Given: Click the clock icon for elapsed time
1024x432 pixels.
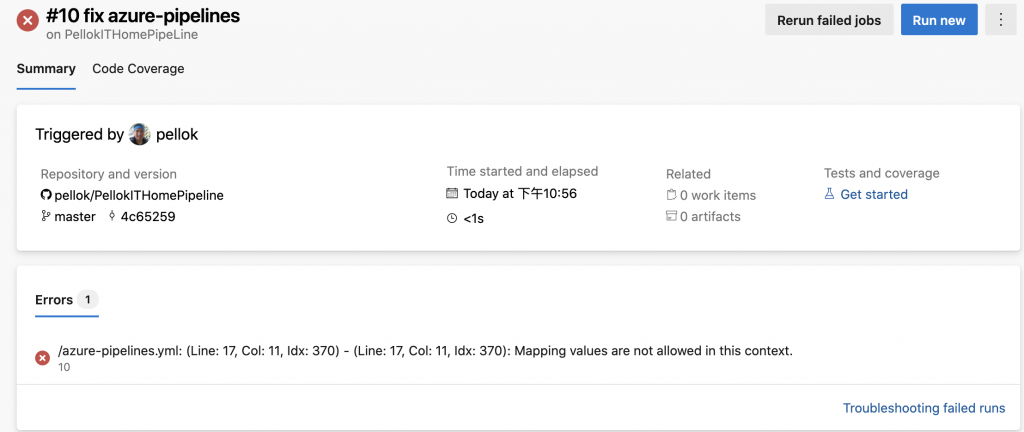Looking at the screenshot, I should [452, 218].
